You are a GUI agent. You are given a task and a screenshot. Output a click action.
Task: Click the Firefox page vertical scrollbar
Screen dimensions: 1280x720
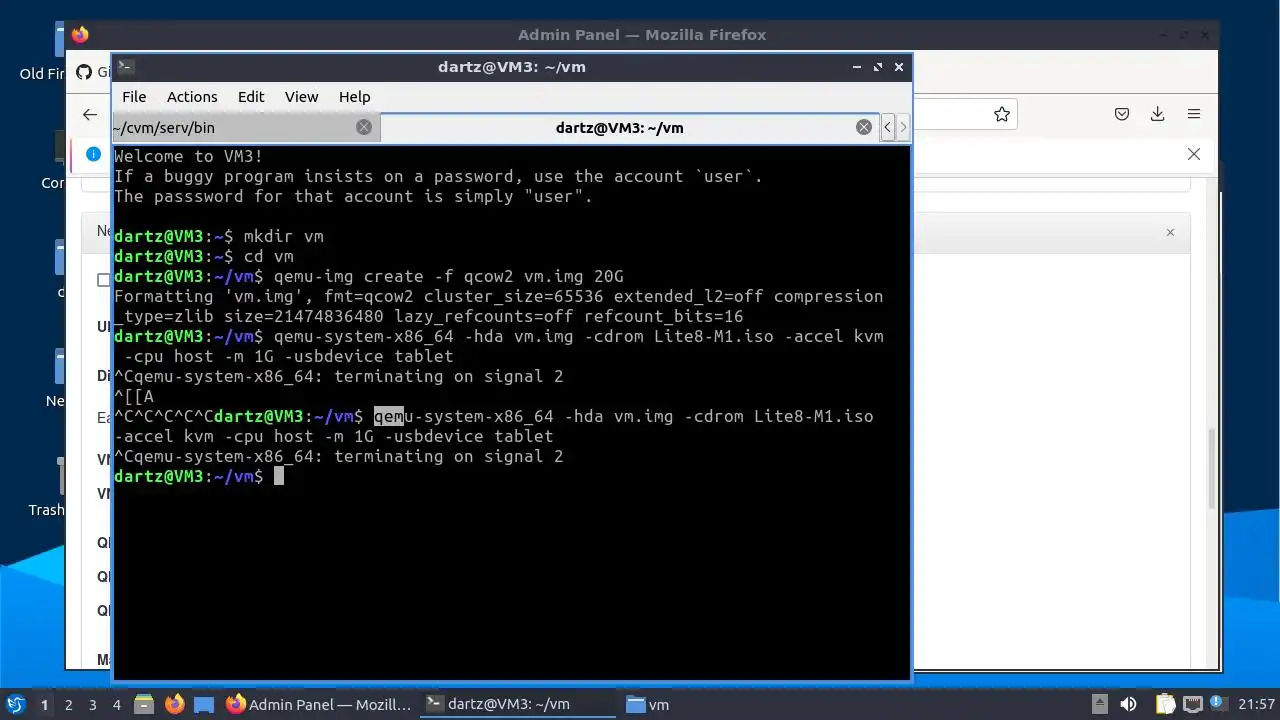[1211, 468]
